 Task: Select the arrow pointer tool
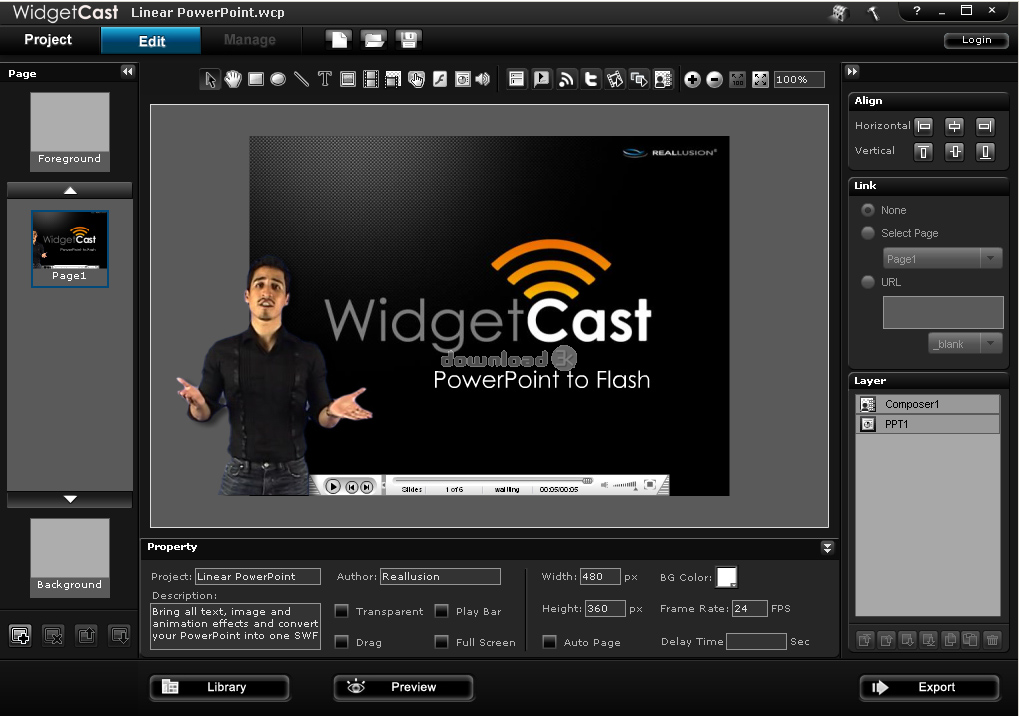pos(209,79)
